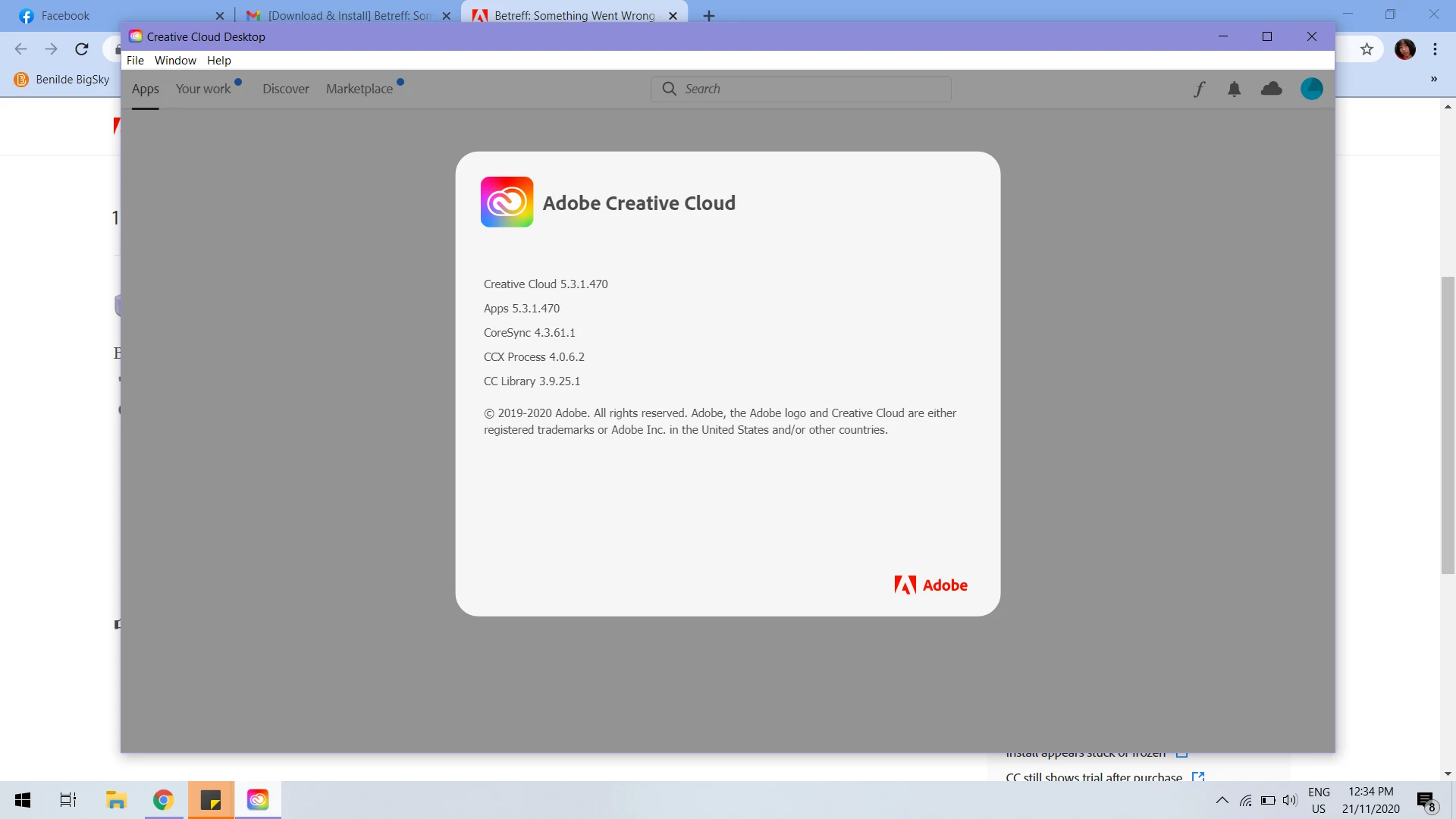
Task: Expand hidden bookmarks chevron
Action: pos(1433,79)
